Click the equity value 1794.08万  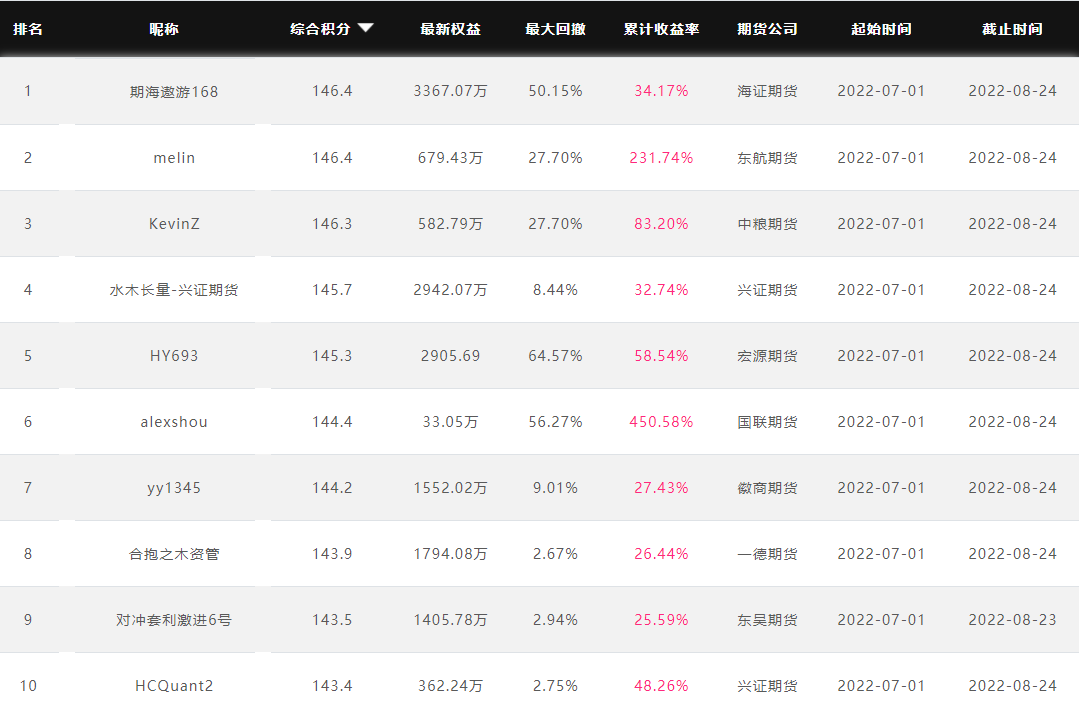point(451,554)
